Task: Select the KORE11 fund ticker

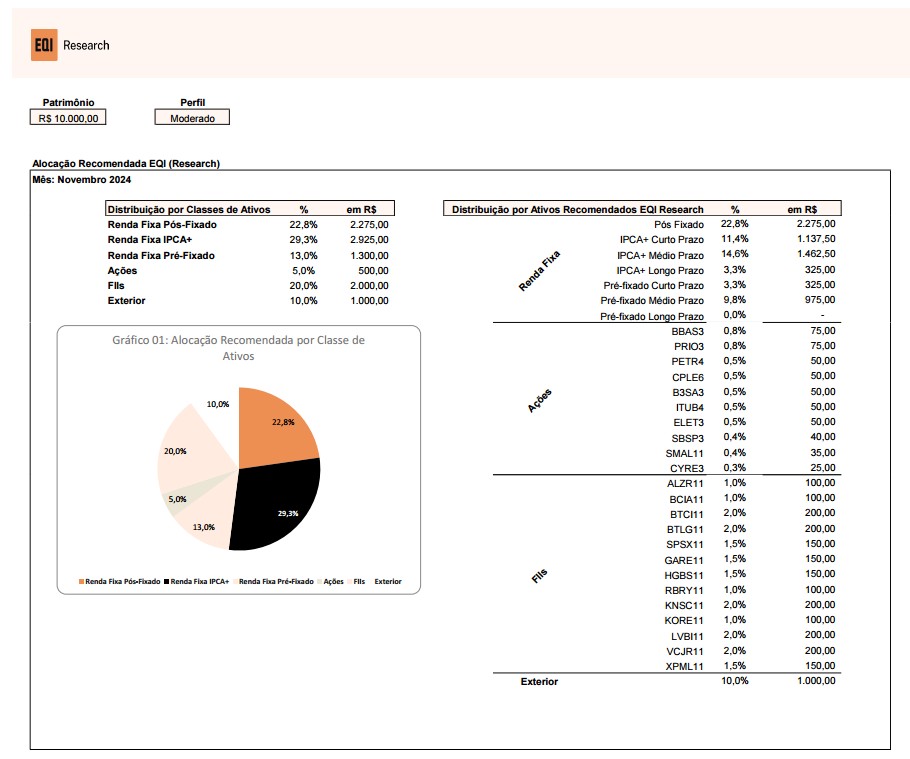Action: point(684,620)
